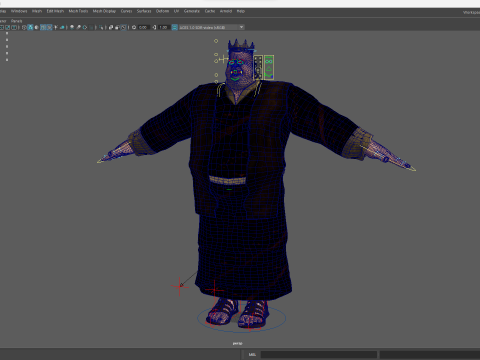Toggle X-ray display
The image size is (480, 360).
(x=111, y=27)
